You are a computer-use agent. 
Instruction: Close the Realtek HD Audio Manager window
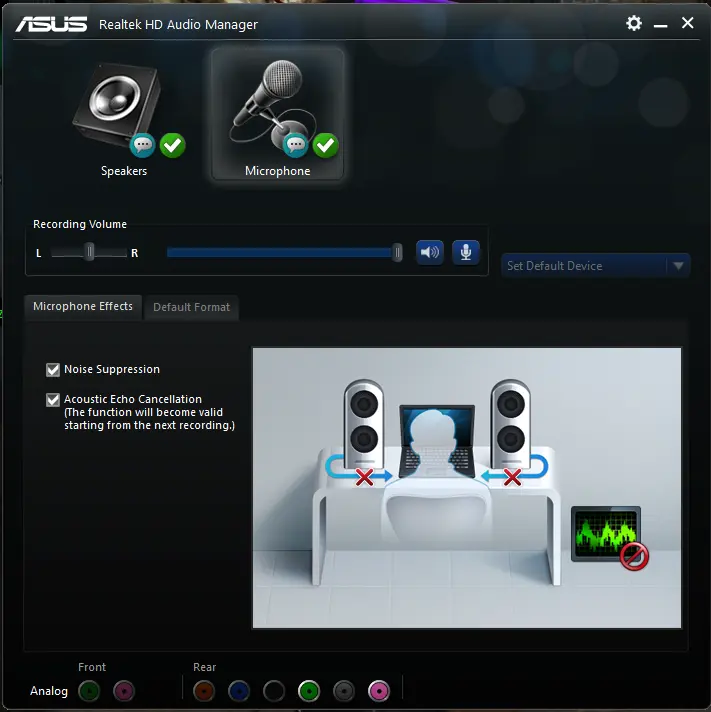coord(687,23)
